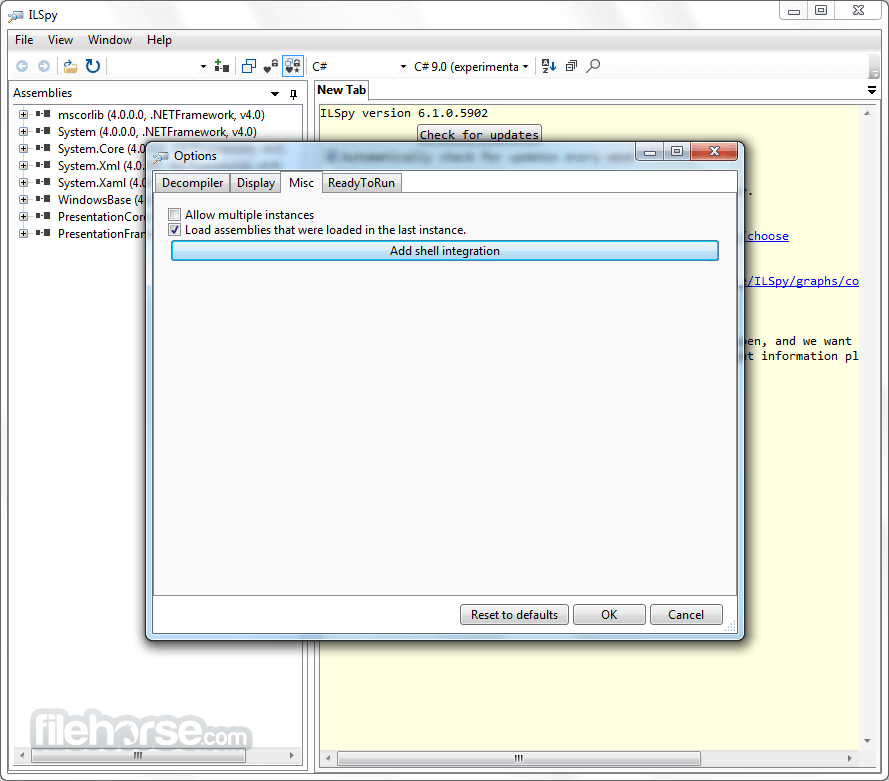Click the sort assembly list A-Z icon
Image resolution: width=889 pixels, height=781 pixels.
point(549,66)
